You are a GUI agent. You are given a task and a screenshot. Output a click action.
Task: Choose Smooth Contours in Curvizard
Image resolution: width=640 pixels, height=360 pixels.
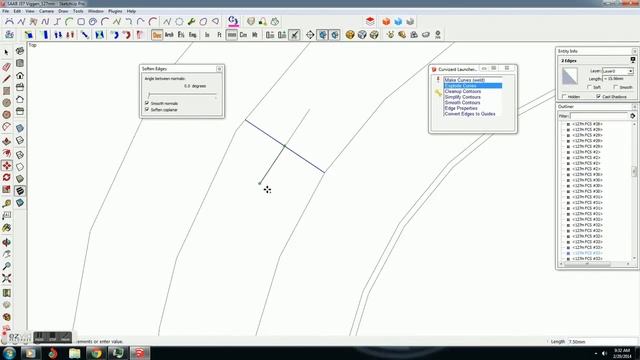click(x=462, y=102)
